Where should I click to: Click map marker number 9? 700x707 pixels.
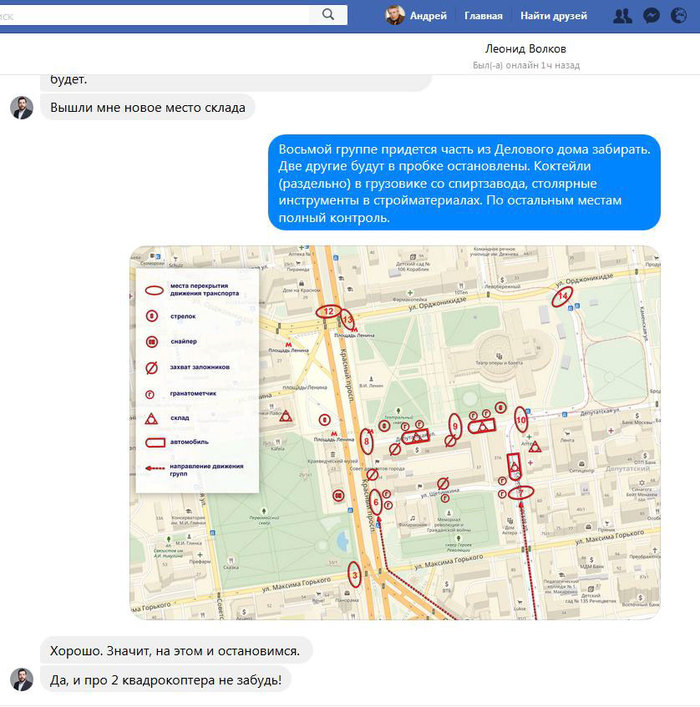click(455, 427)
